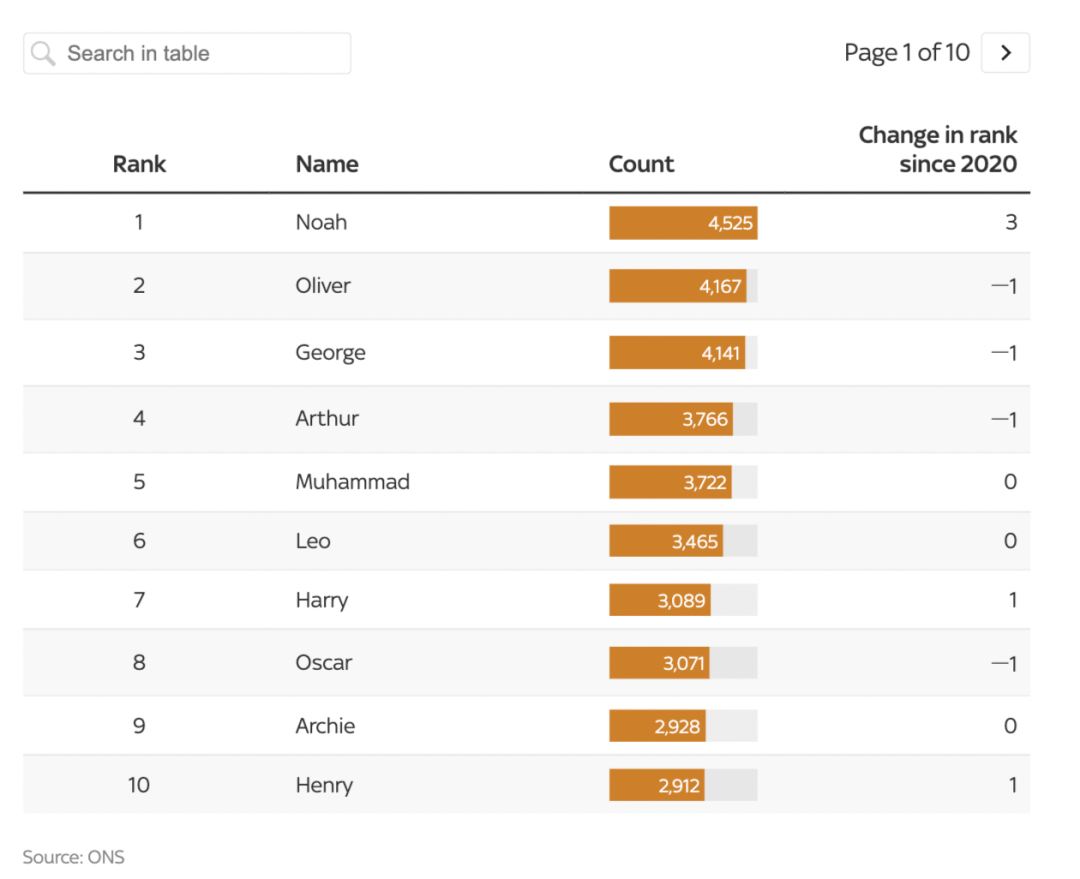Select the Harry row name

click(x=322, y=601)
